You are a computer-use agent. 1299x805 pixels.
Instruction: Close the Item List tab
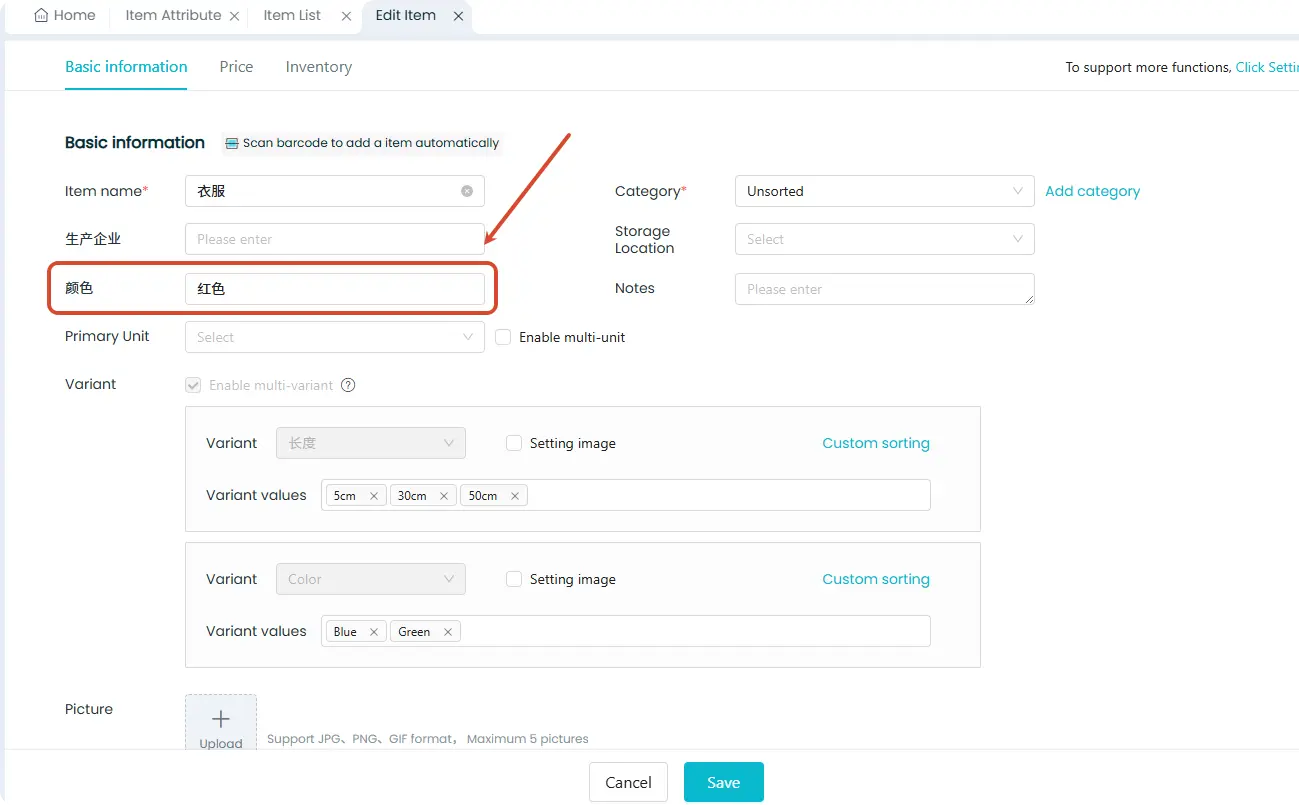point(346,17)
